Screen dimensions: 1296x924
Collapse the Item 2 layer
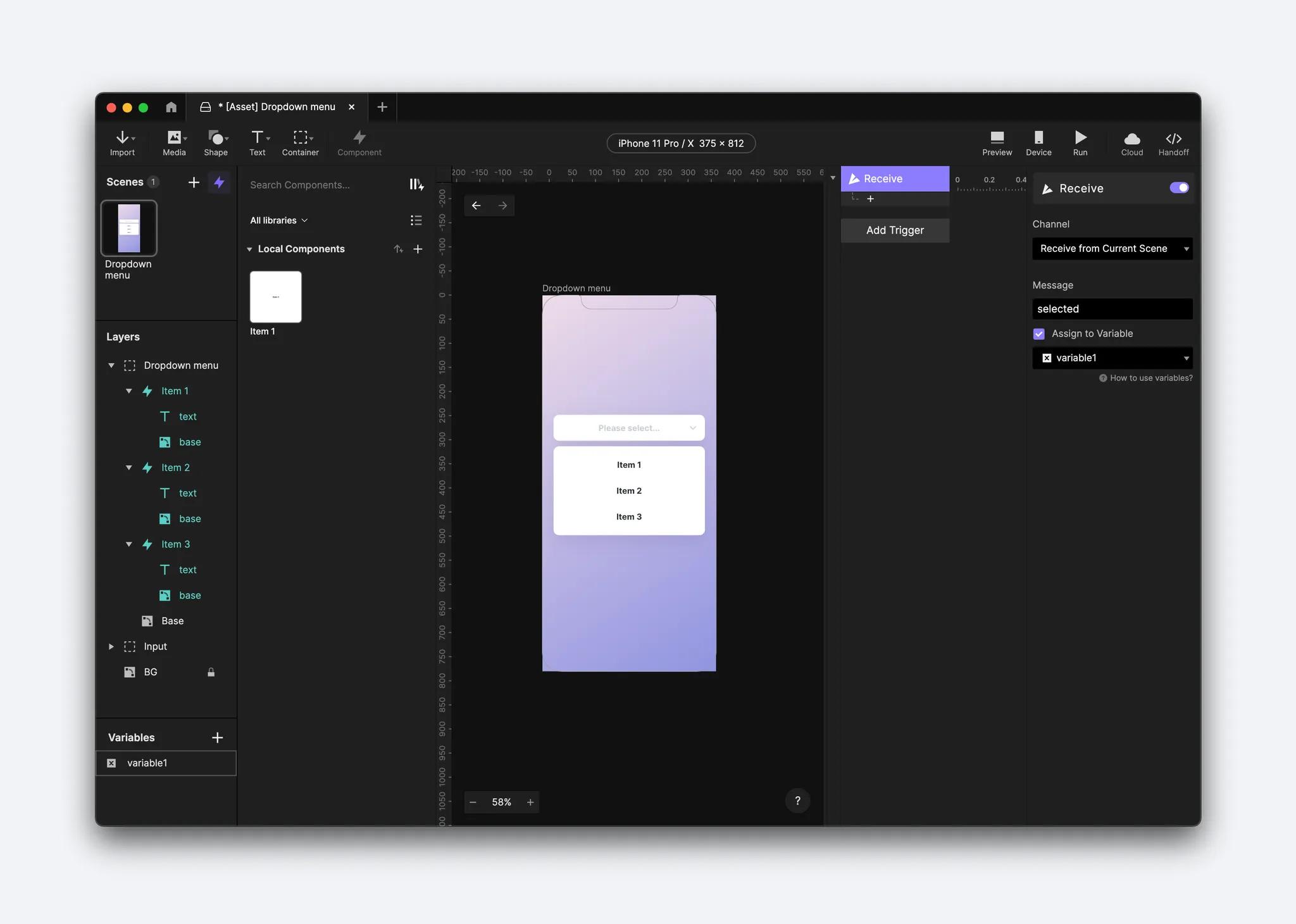pos(129,468)
